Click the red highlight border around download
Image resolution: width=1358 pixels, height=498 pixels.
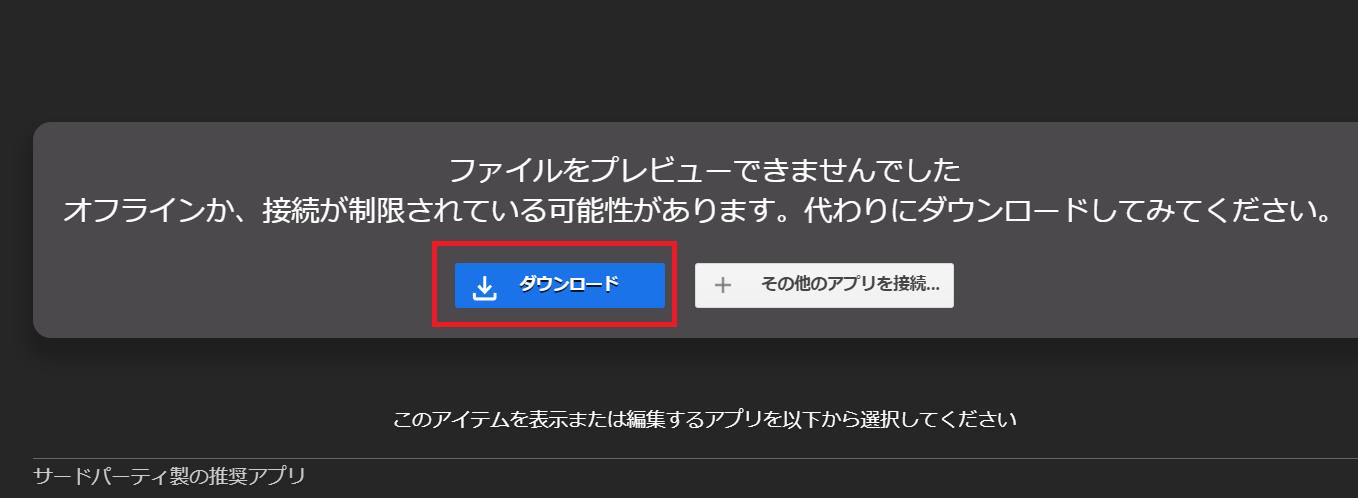coord(555,243)
